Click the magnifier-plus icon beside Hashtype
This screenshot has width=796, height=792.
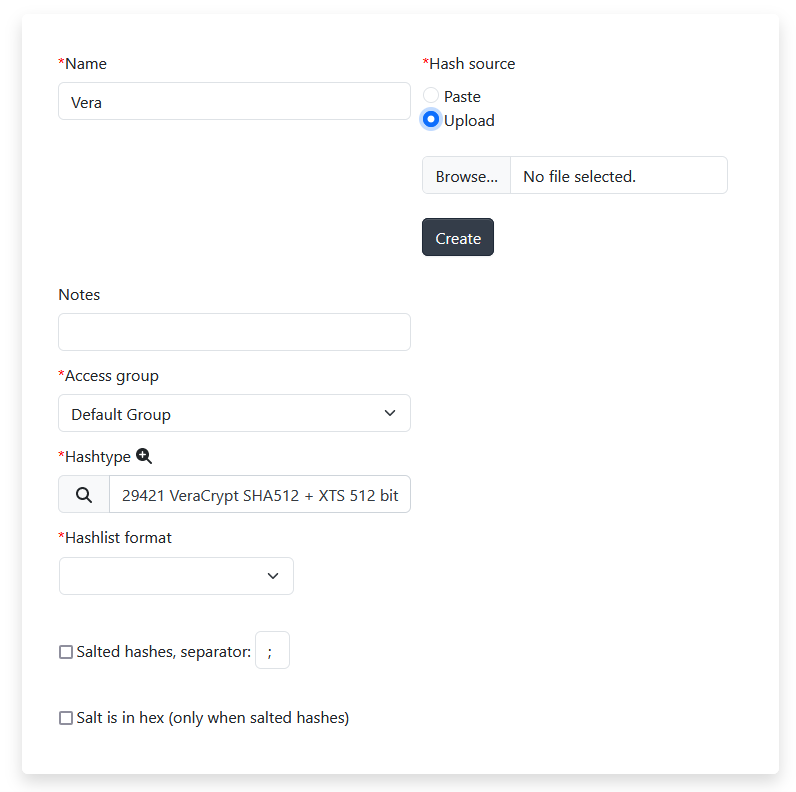pyautogui.click(x=144, y=456)
